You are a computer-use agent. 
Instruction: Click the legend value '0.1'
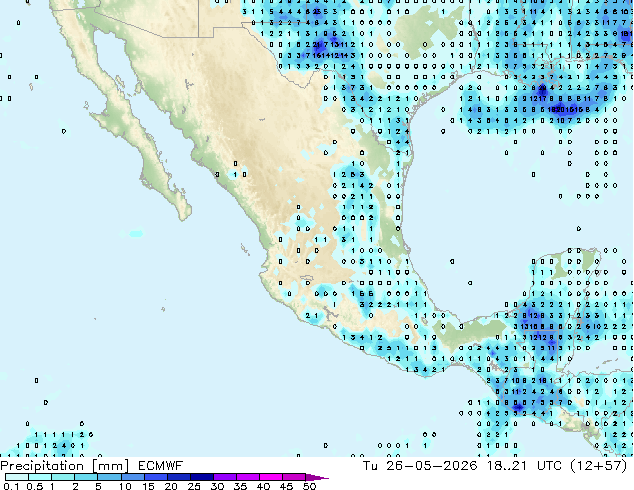click(x=11, y=486)
